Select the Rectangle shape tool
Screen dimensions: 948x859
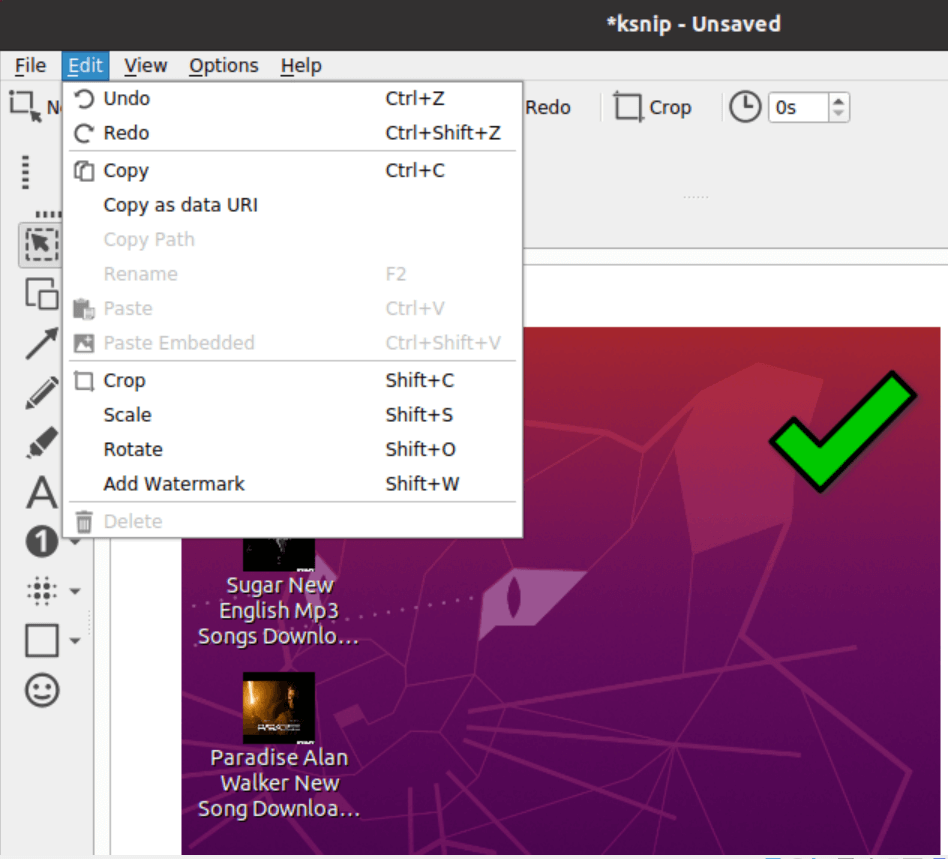41,640
